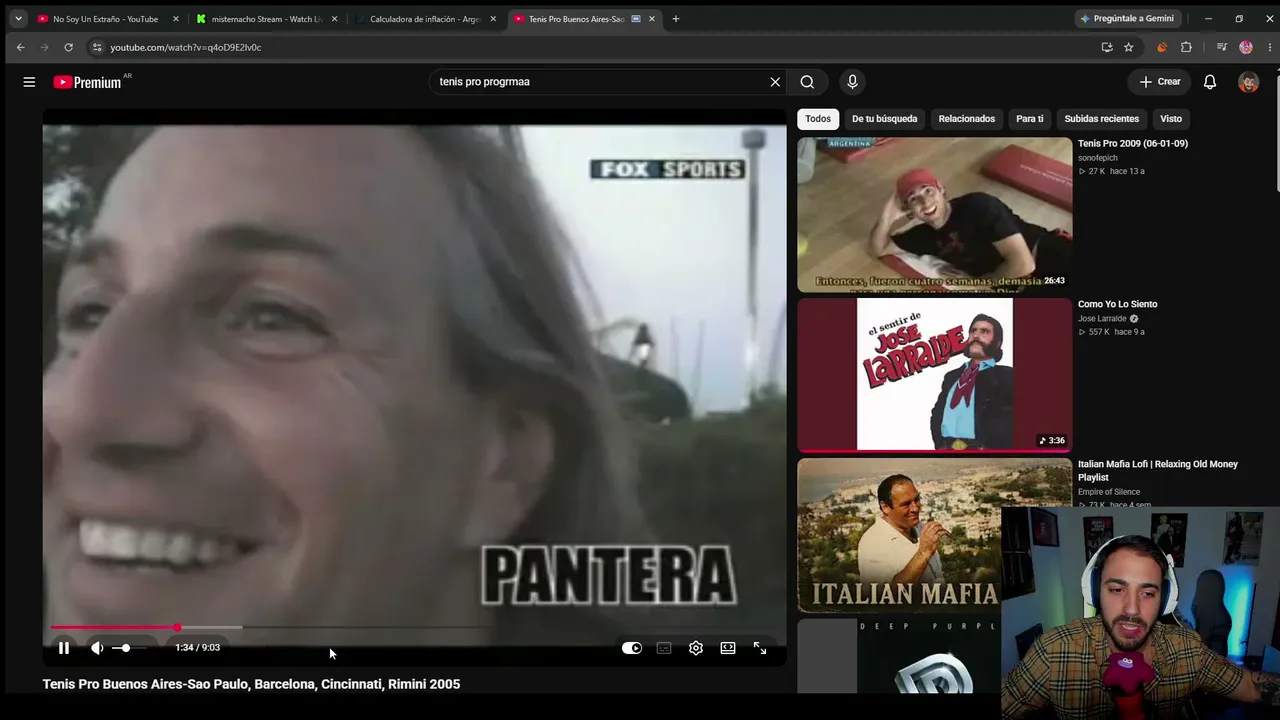Enter fullscreen video mode
Viewport: 1280px width, 720px height.
click(x=760, y=648)
